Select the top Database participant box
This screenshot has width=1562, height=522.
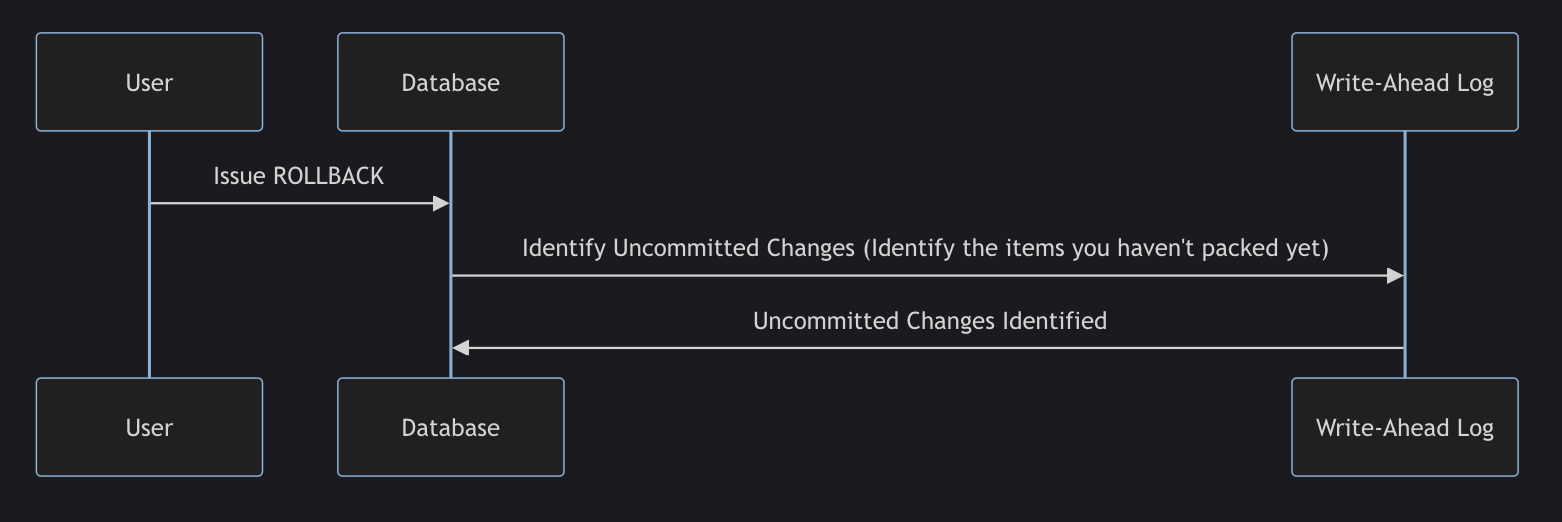point(450,82)
